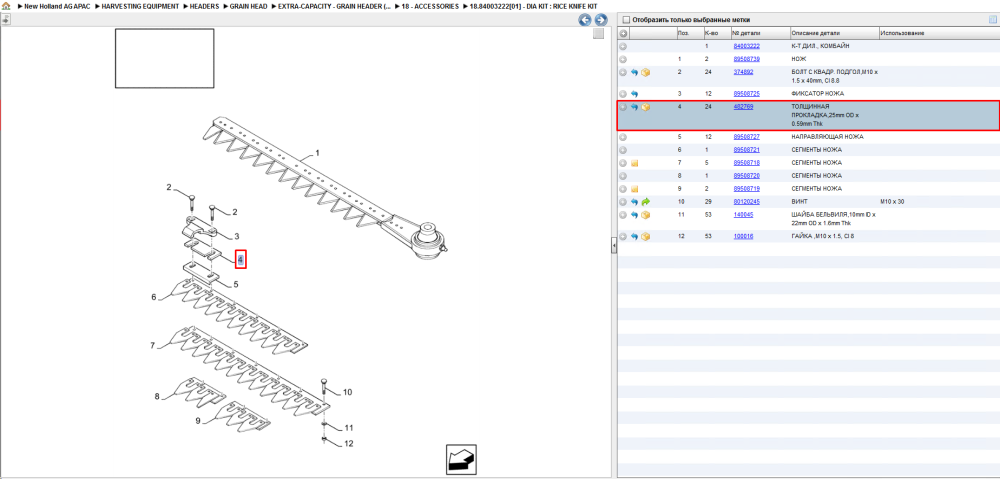Open part number link 89508725
This screenshot has width=1000, height=479.
(746, 94)
